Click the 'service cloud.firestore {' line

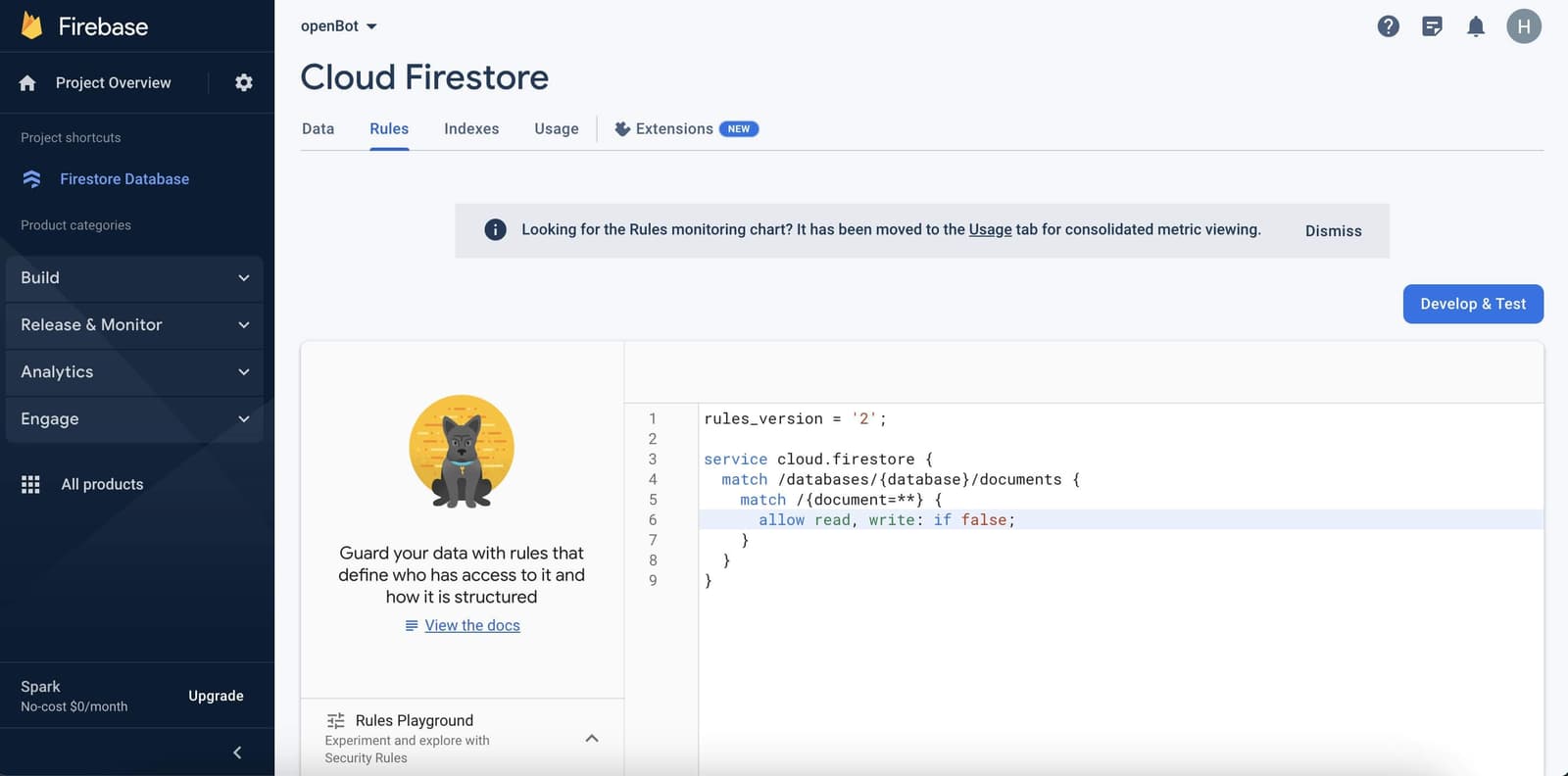tap(818, 460)
